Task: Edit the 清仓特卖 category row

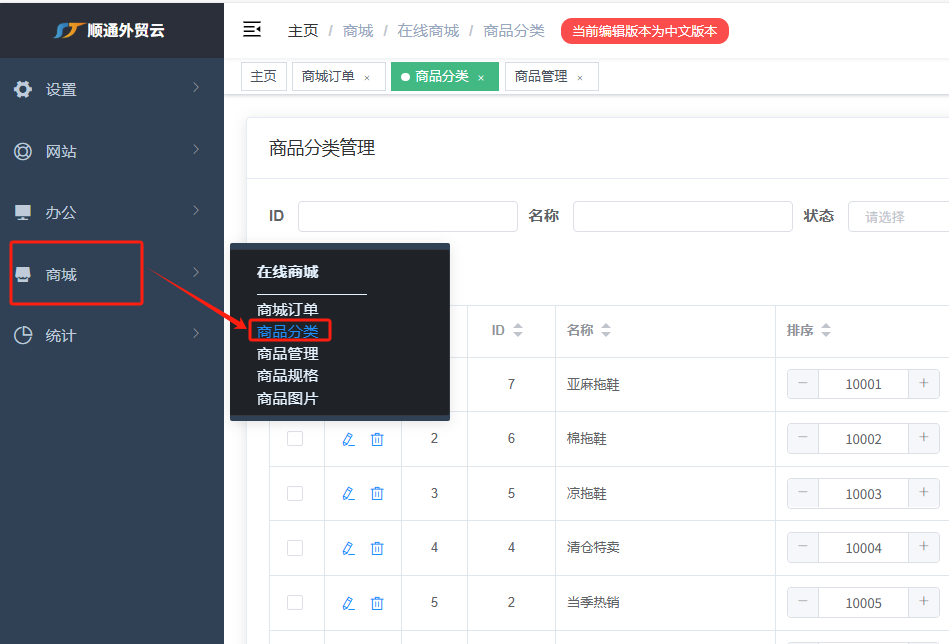Action: (348, 548)
